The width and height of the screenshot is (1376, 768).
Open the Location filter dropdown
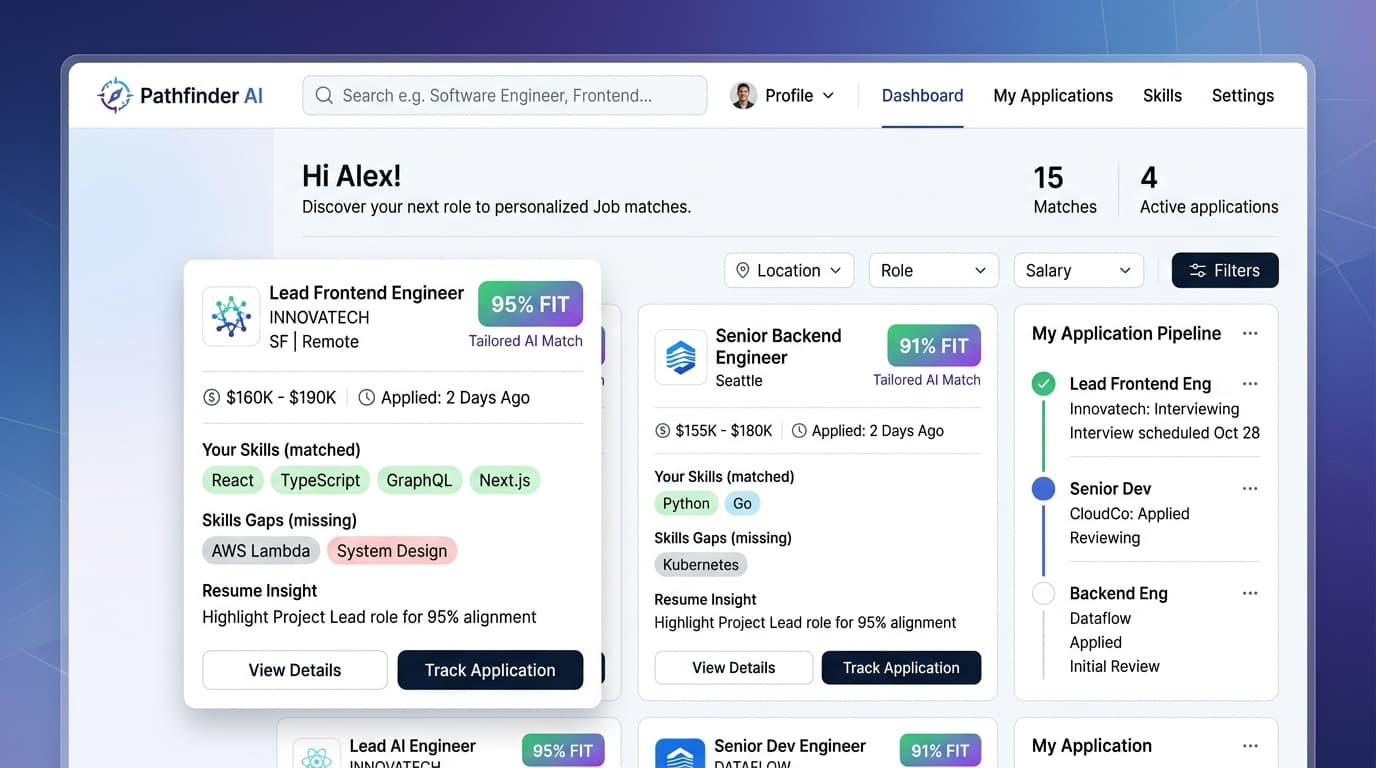pos(789,270)
